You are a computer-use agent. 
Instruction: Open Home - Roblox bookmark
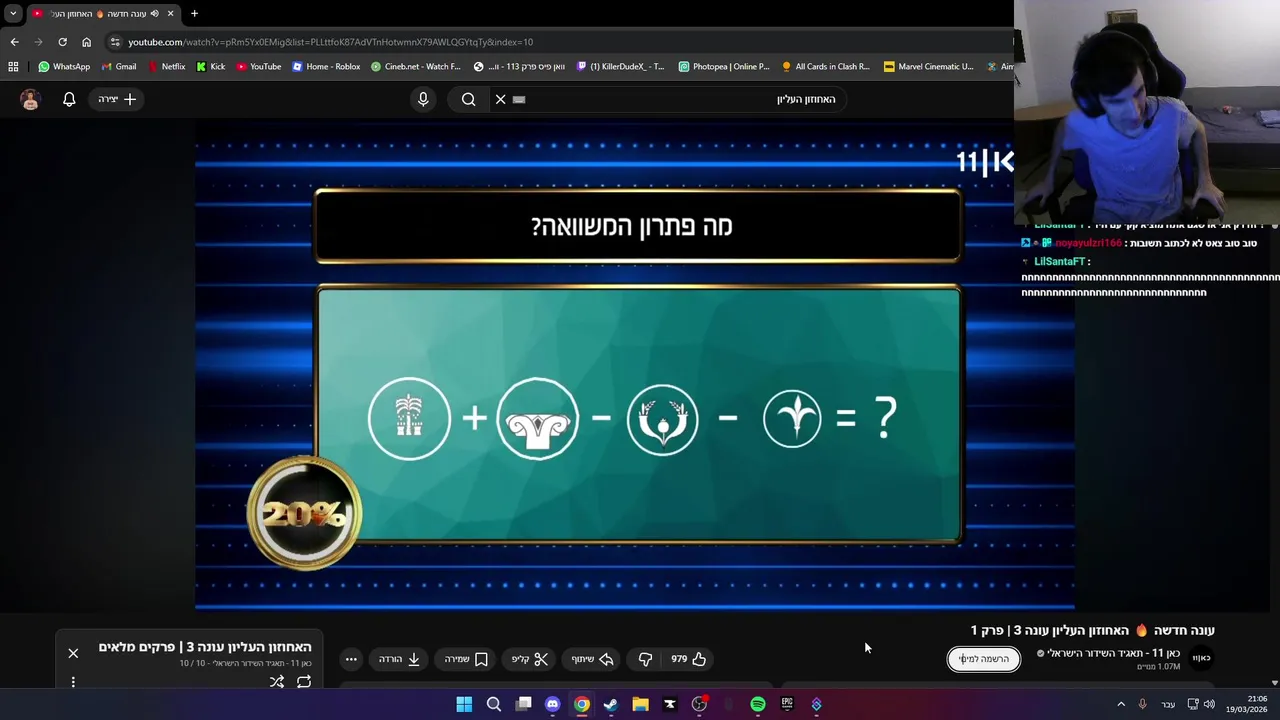click(326, 67)
